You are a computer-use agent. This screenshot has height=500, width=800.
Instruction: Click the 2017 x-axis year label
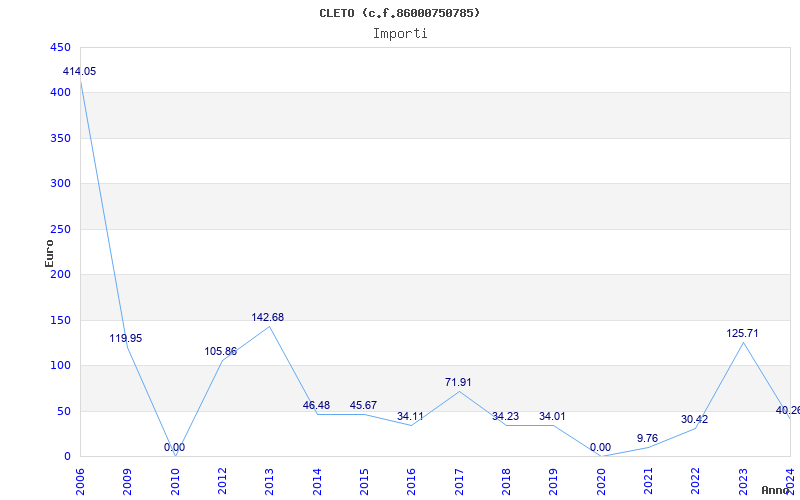coord(459,482)
